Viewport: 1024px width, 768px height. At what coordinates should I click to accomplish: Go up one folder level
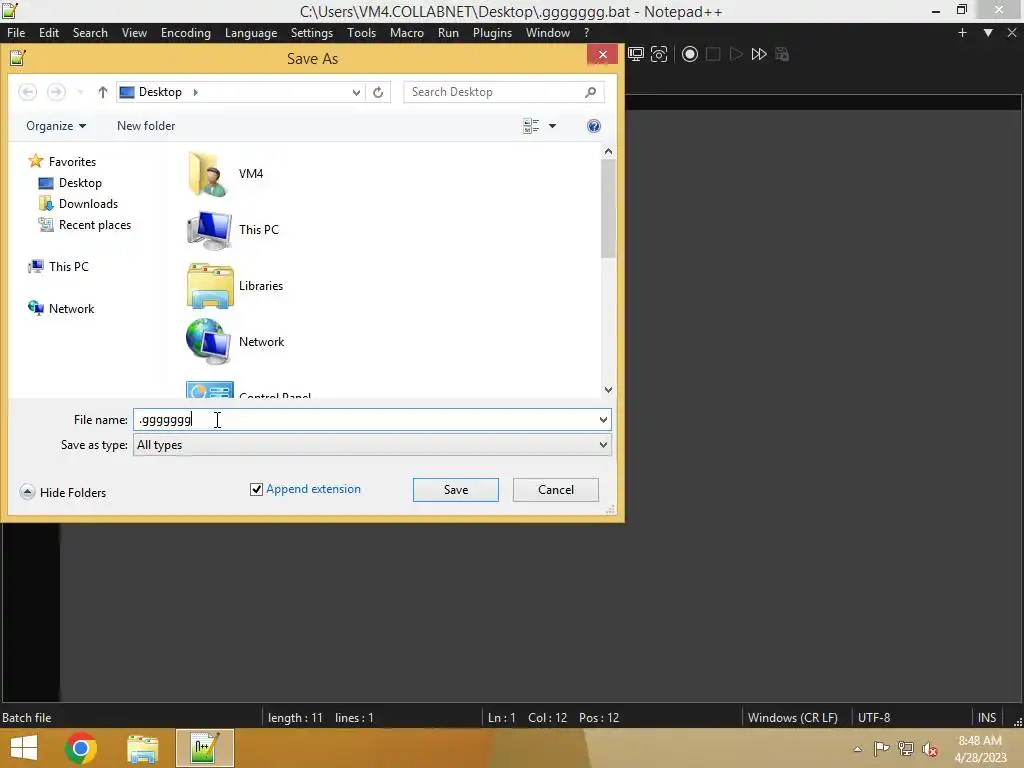point(103,92)
